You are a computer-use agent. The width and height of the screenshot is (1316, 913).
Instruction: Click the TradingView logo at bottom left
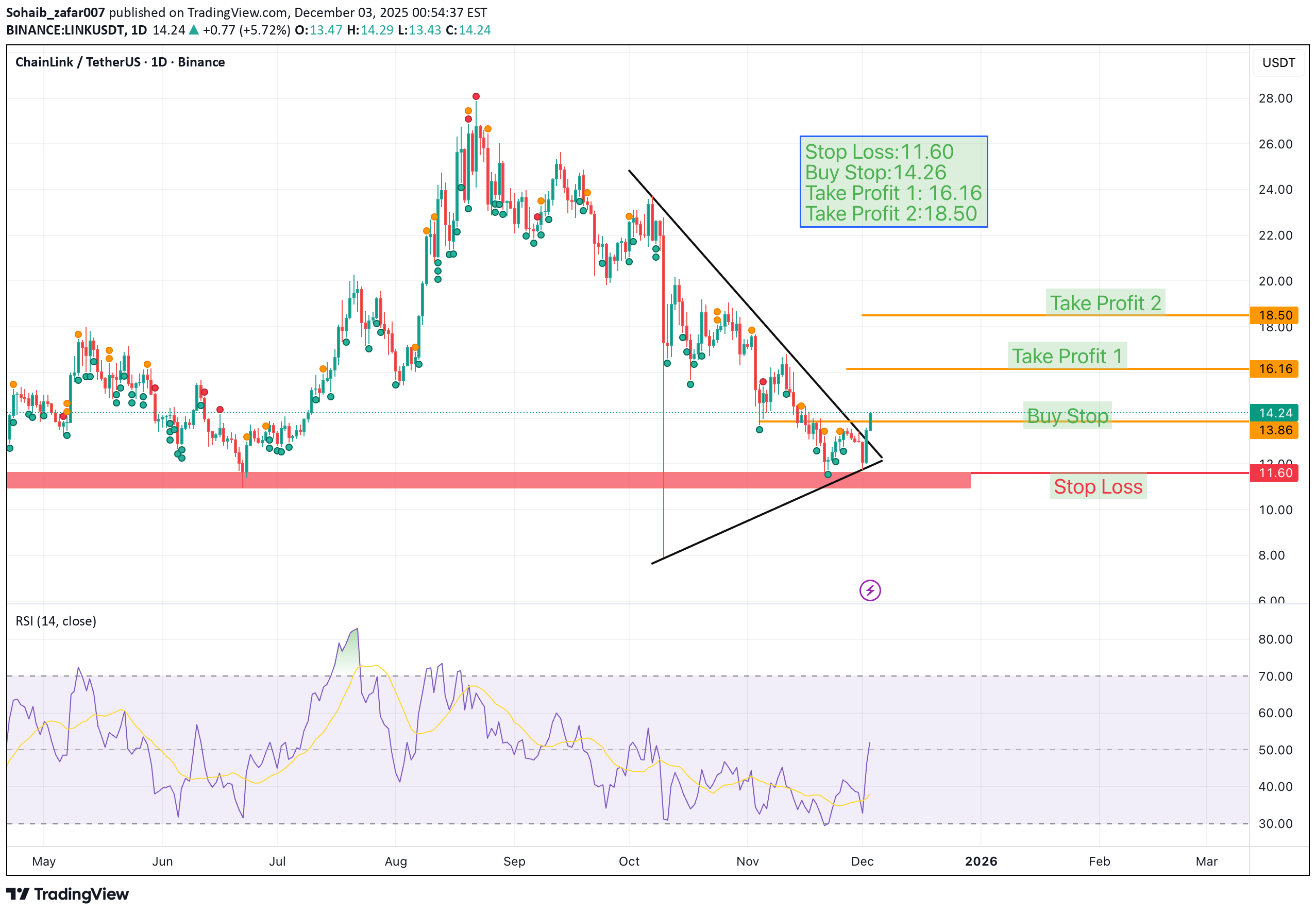click(69, 894)
